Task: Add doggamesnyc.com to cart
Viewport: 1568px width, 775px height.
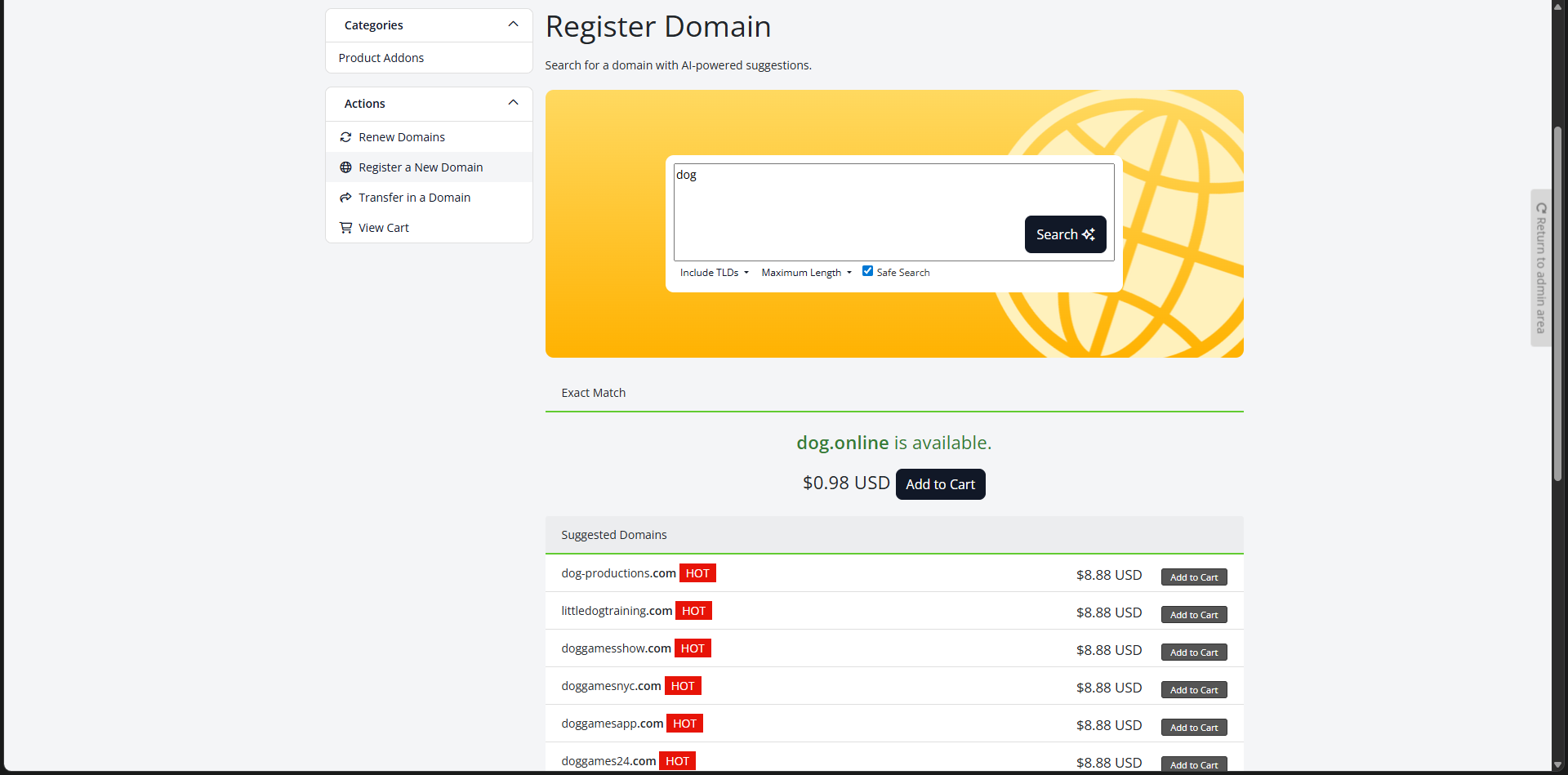Action: (x=1193, y=690)
